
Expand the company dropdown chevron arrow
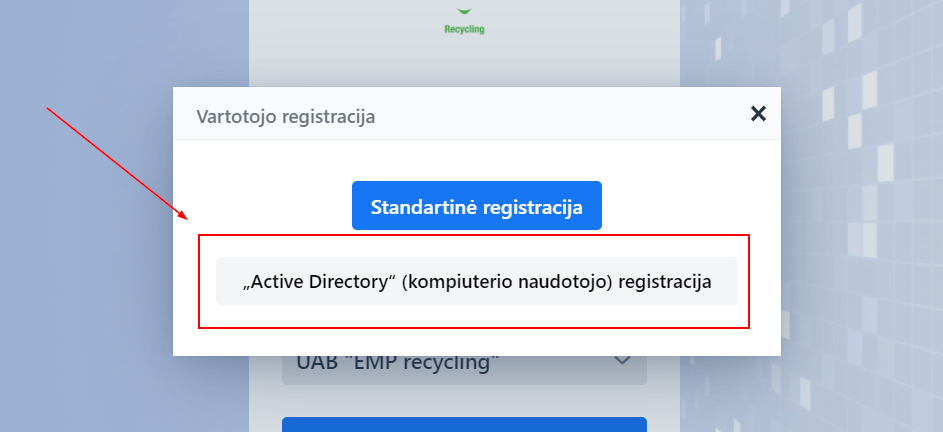point(622,361)
